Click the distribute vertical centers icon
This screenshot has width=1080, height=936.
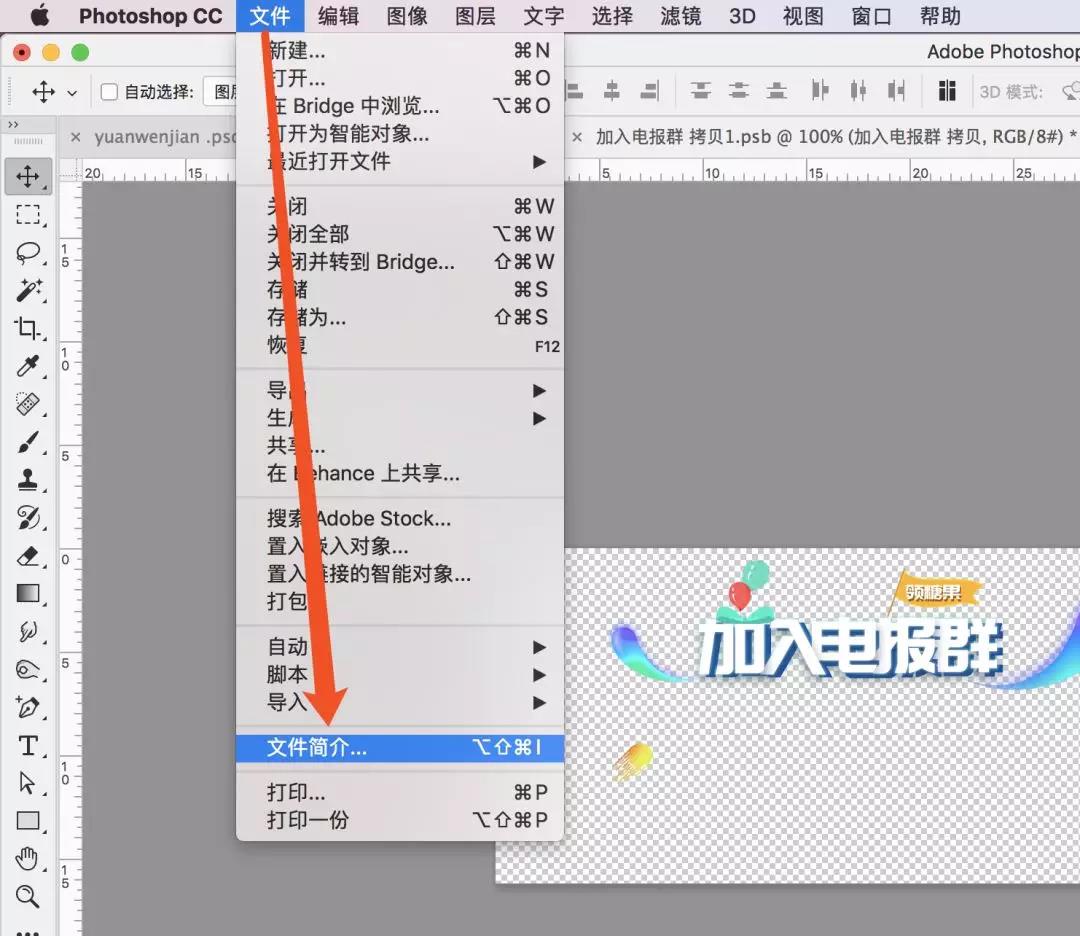738,91
